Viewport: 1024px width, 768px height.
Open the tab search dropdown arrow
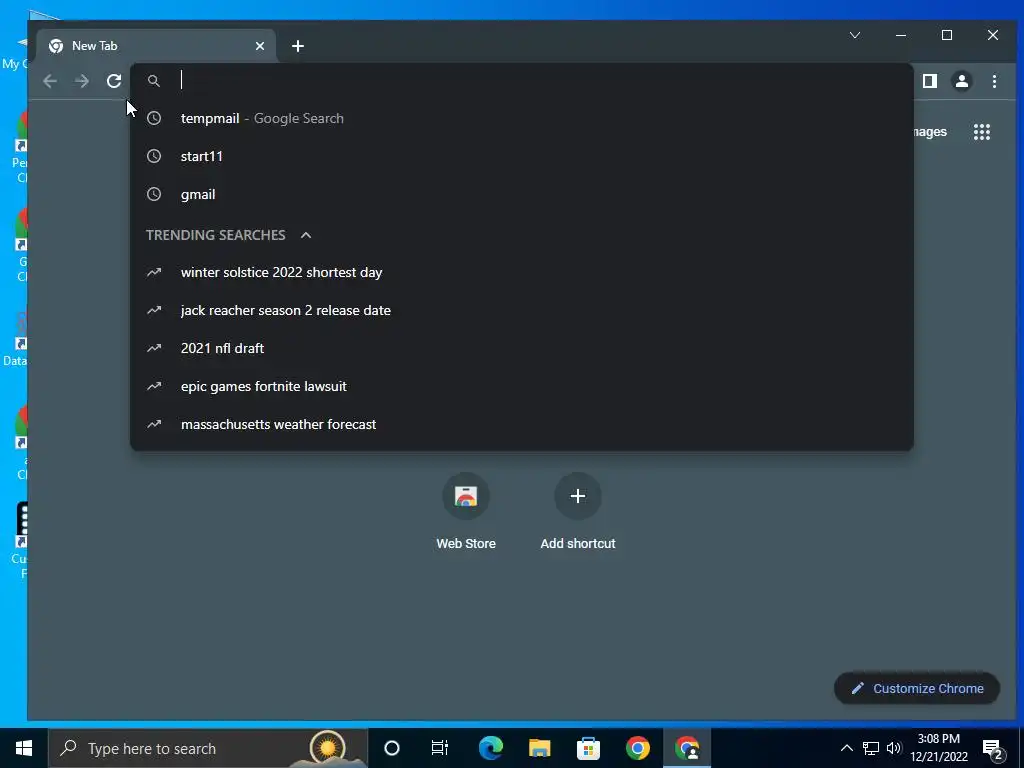[x=855, y=35]
